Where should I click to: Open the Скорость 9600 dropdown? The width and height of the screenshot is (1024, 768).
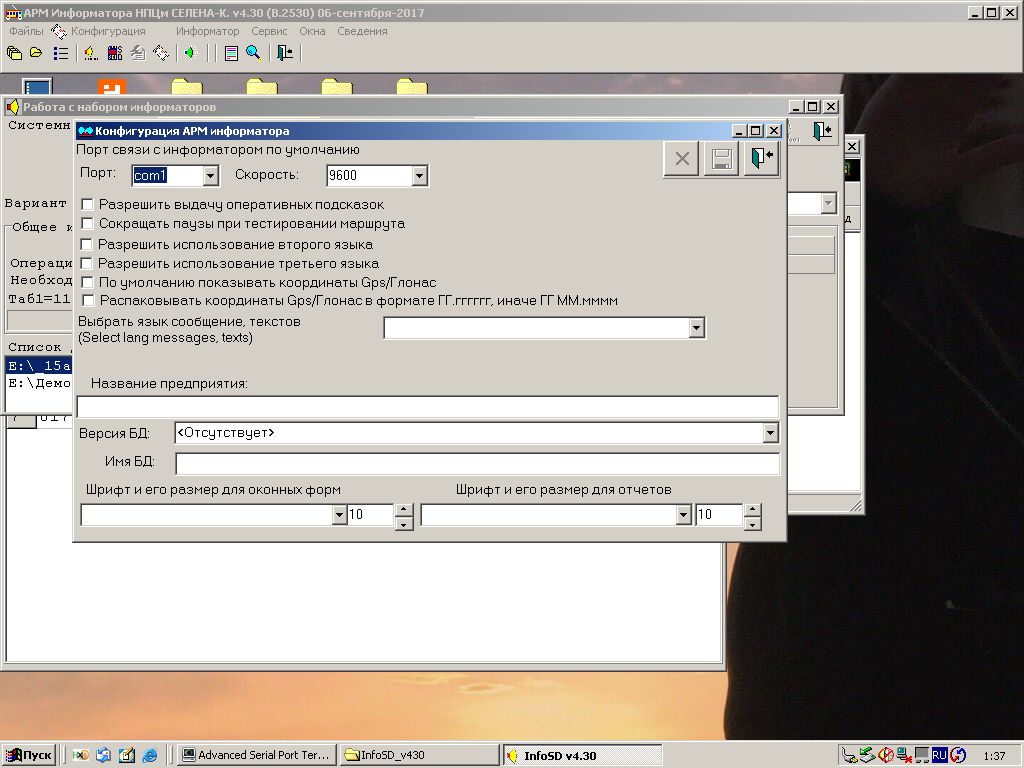[x=419, y=175]
